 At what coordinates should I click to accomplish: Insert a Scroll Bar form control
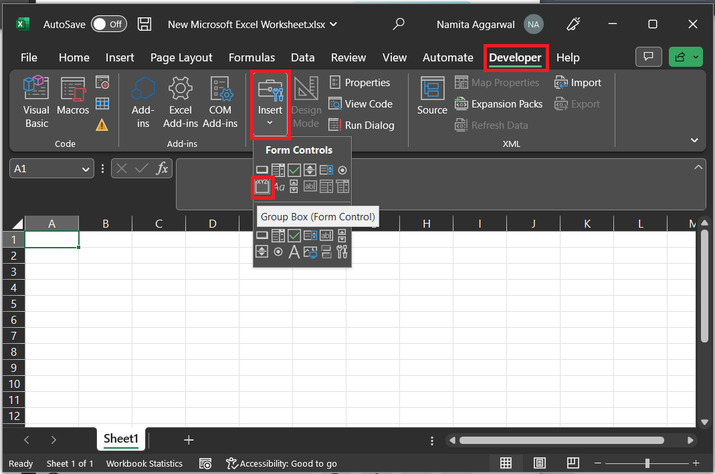[294, 186]
